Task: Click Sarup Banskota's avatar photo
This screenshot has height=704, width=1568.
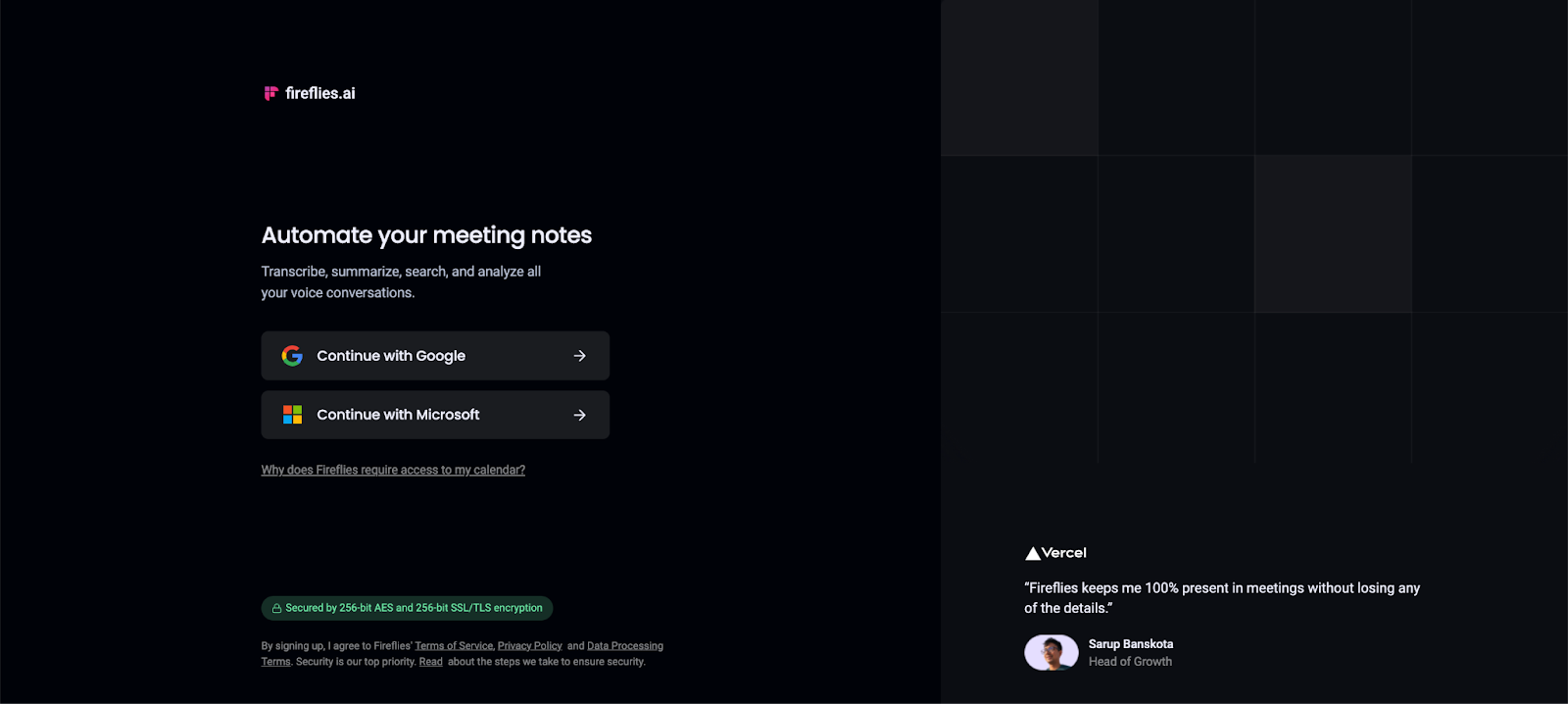Action: pyautogui.click(x=1051, y=652)
